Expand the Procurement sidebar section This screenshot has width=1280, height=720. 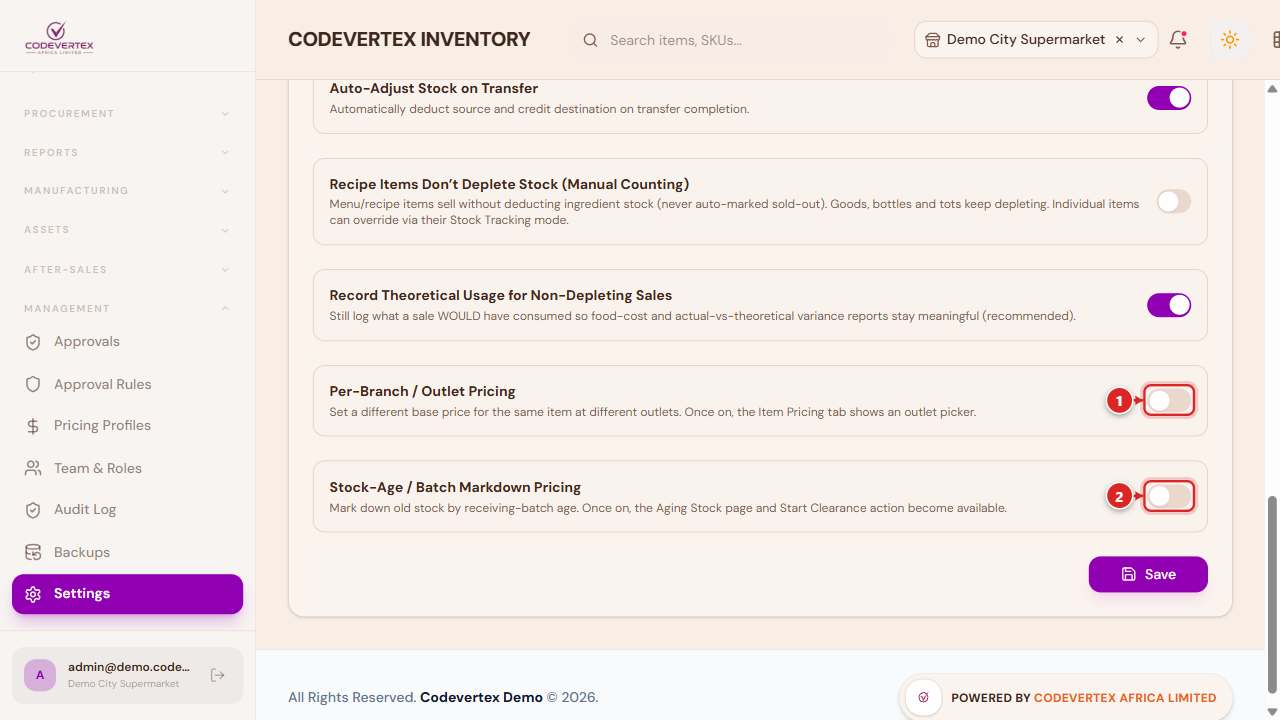coord(127,114)
